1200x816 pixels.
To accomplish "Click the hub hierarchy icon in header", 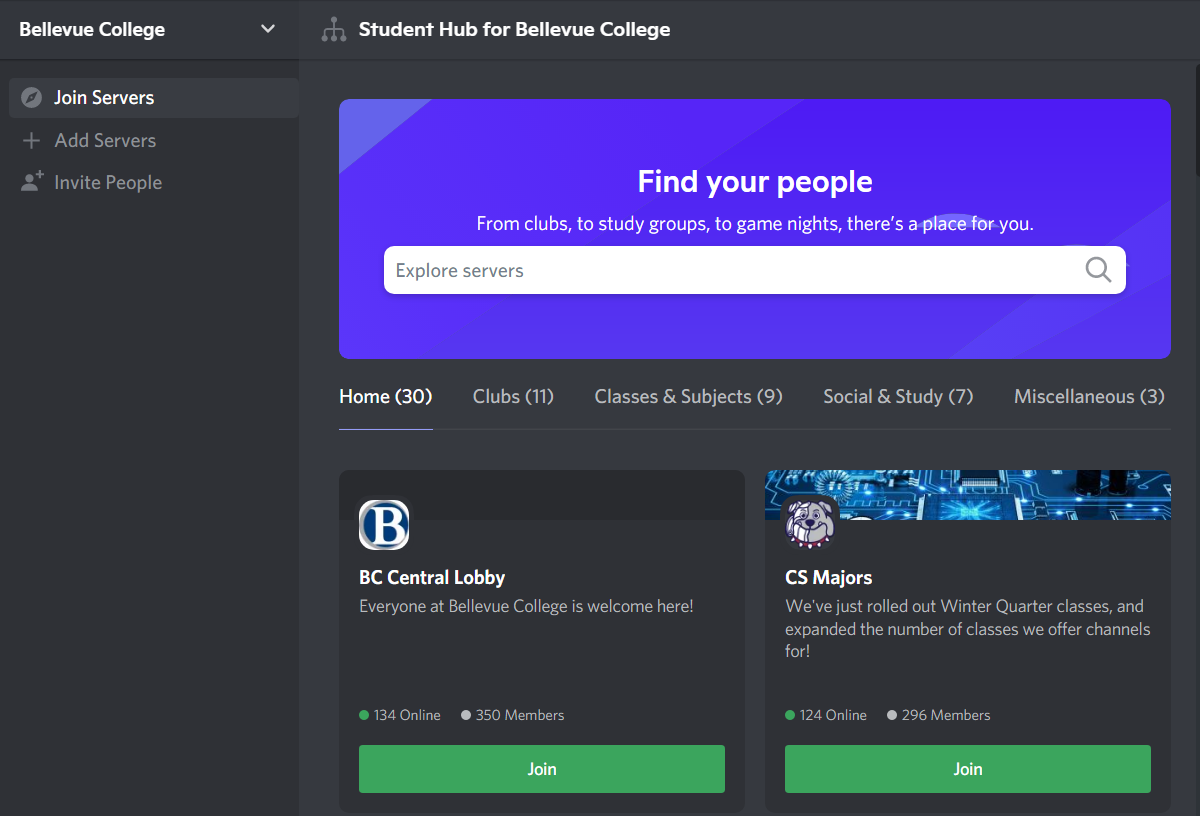I will [333, 30].
